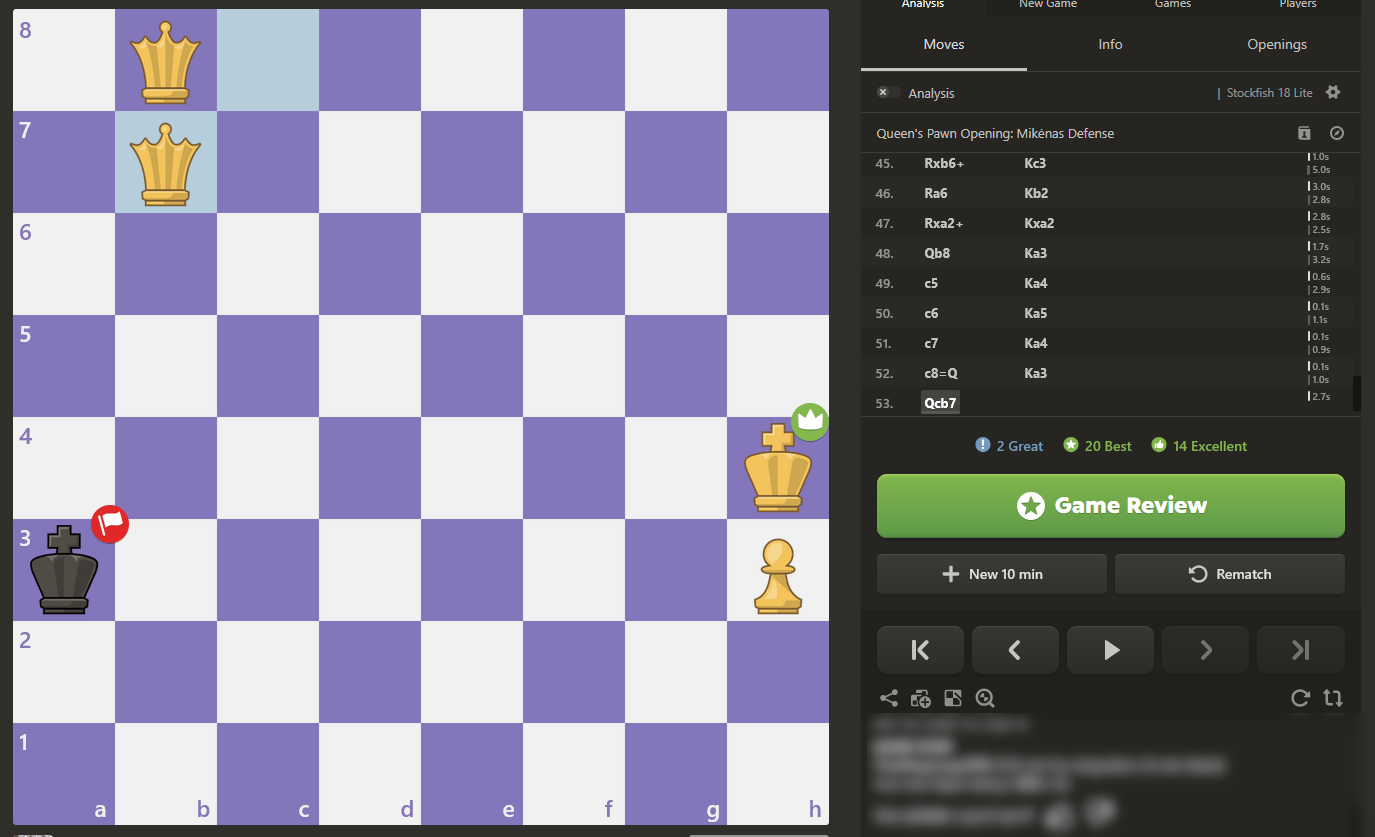This screenshot has width=1375, height=837.
Task: Click the compass explorer icon
Action: click(1336, 133)
